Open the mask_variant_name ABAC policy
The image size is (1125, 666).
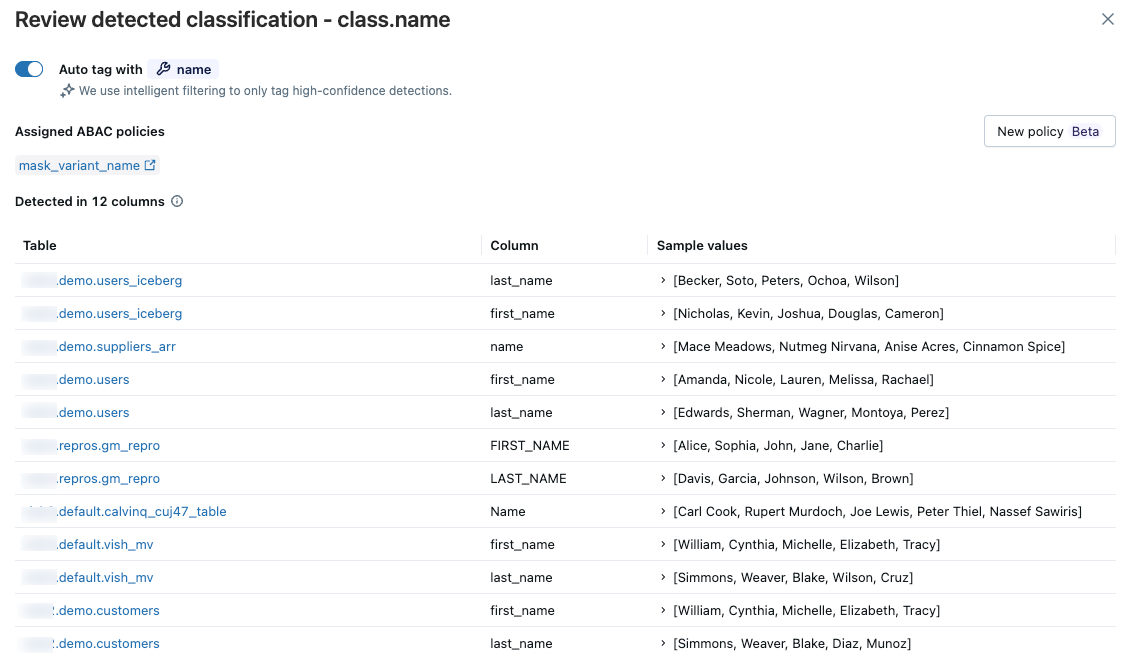[80, 165]
